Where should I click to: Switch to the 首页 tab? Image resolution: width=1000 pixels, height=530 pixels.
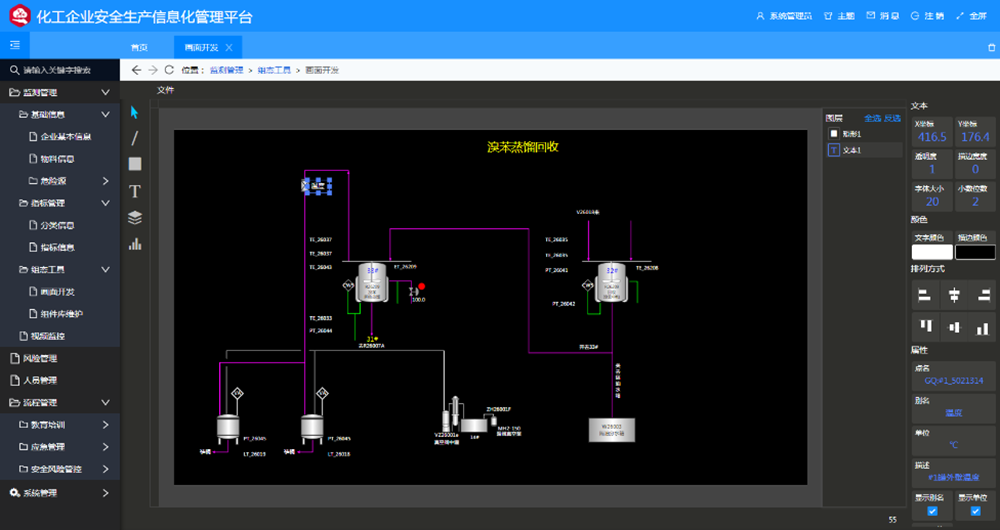click(139, 48)
